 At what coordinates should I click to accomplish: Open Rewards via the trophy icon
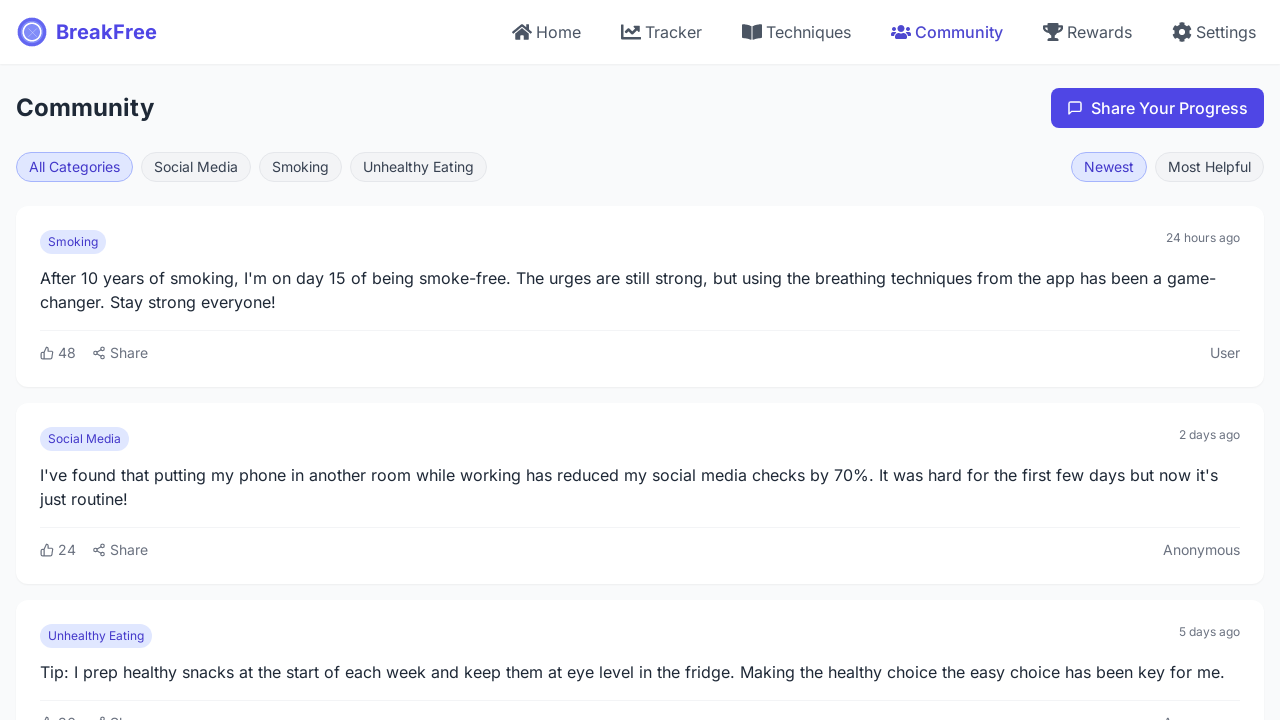pos(1052,32)
